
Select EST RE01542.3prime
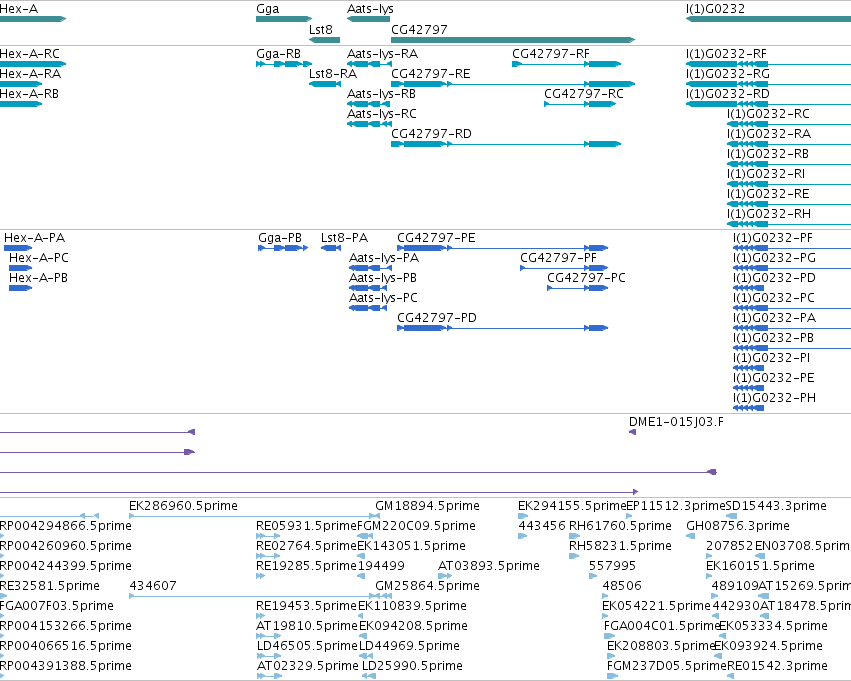[x=731, y=676]
